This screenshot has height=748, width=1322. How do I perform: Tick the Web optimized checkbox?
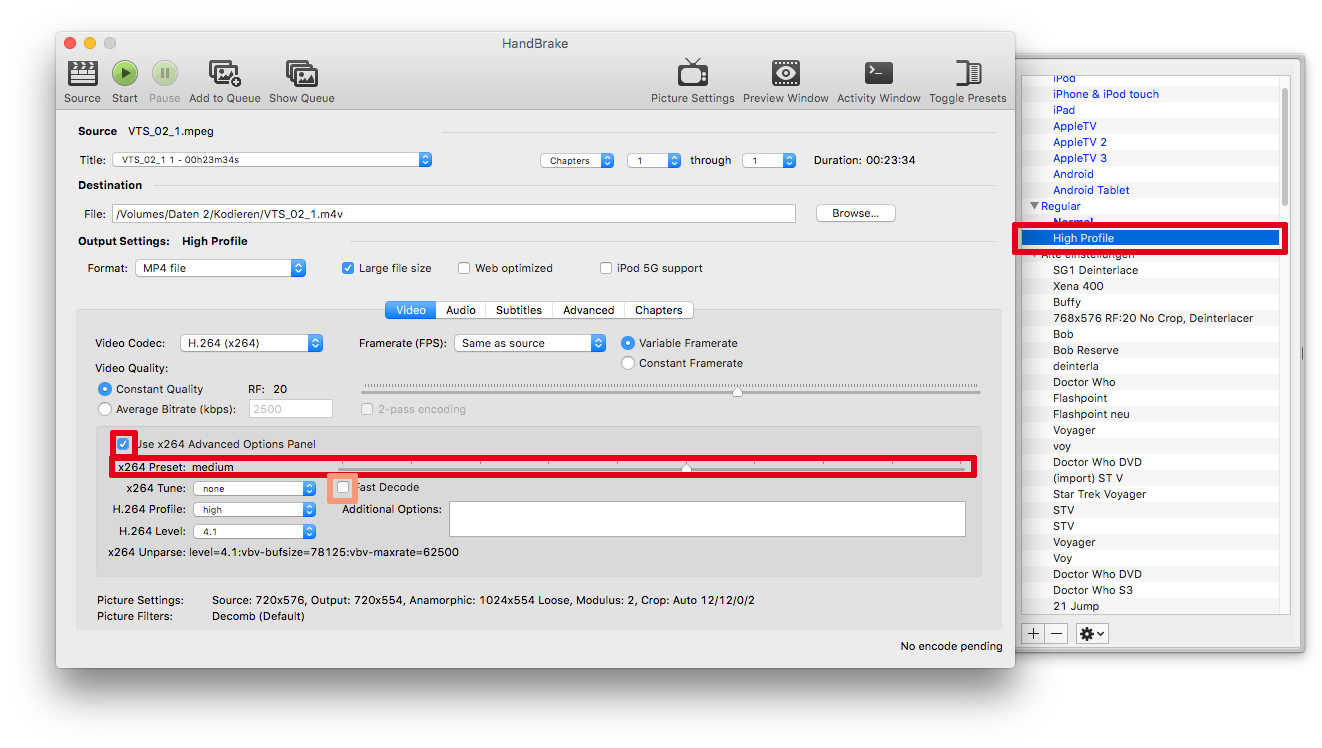coord(464,268)
